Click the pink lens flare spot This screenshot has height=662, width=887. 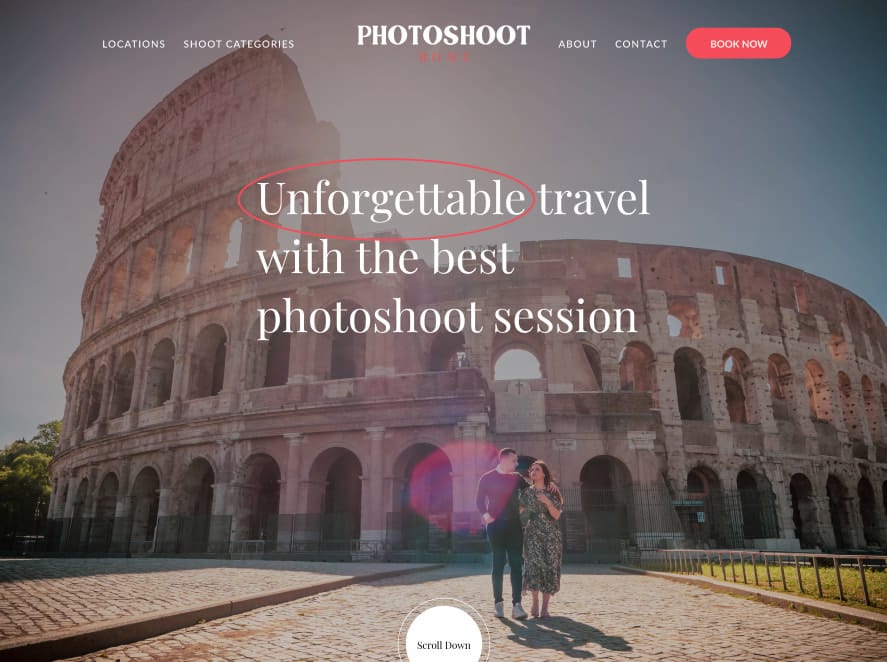click(447, 487)
